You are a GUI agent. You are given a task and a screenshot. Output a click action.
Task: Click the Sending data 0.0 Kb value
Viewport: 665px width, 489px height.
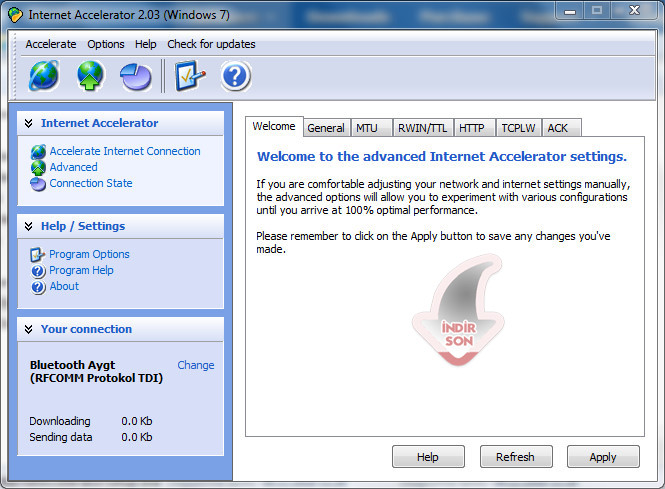pyautogui.click(x=137, y=437)
